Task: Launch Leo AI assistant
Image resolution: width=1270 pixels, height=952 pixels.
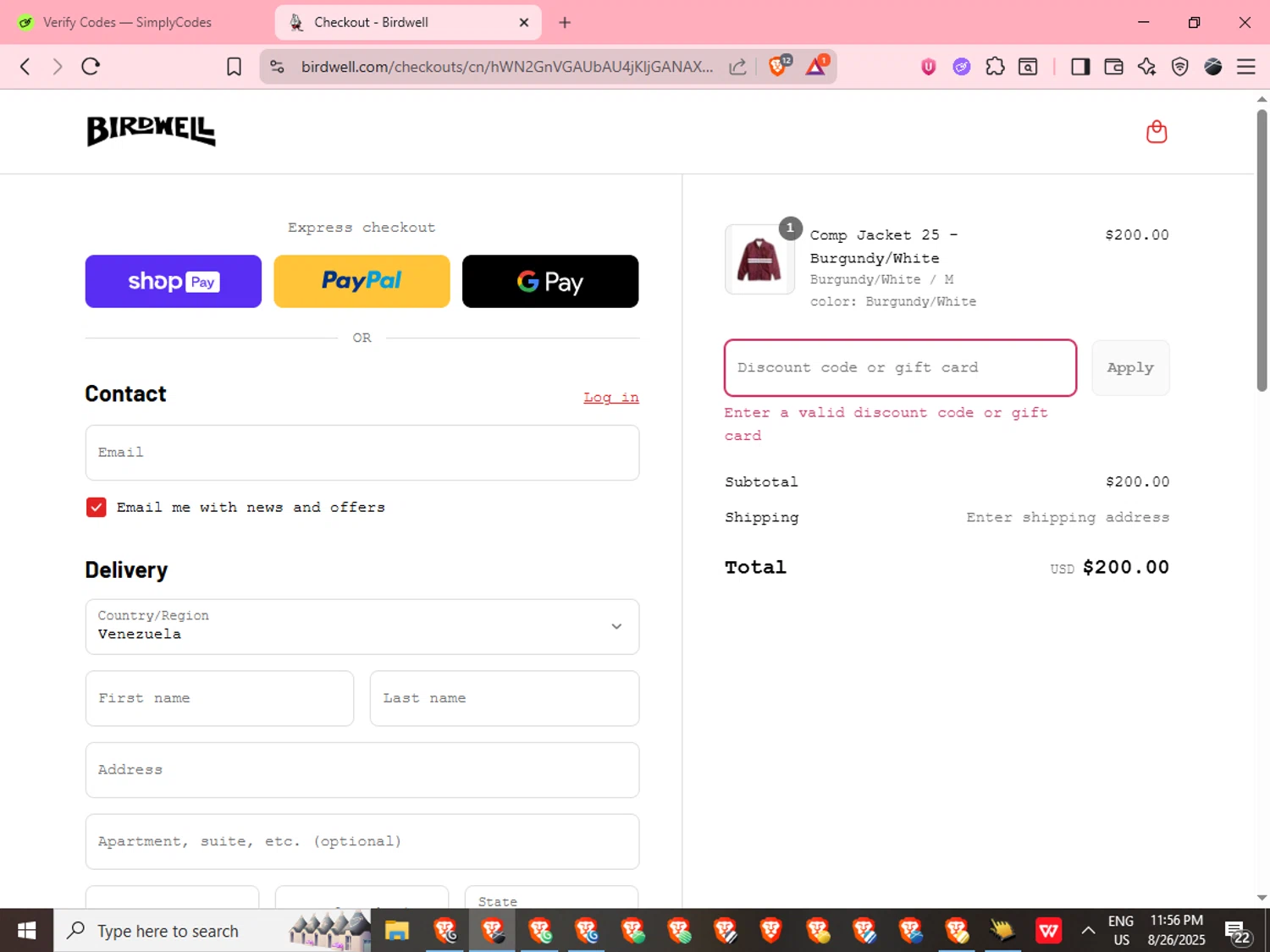Action: pos(1146,67)
